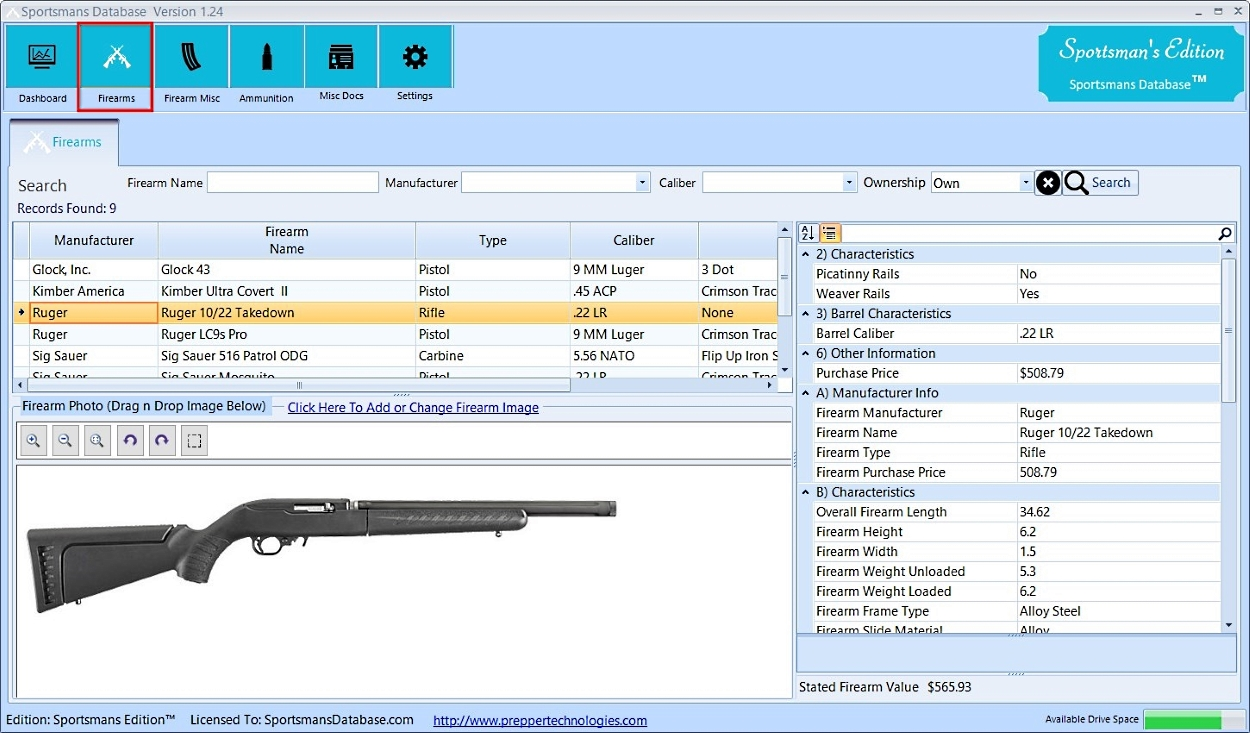Screen dimensions: 1250x733
Task: Click the firearm grid horizontal scrollbar
Action: [299, 385]
